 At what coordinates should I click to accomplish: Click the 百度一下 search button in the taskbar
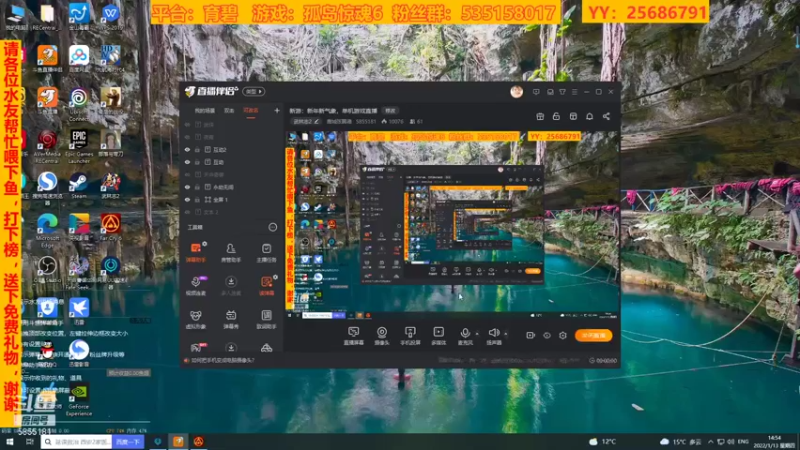tap(128, 442)
